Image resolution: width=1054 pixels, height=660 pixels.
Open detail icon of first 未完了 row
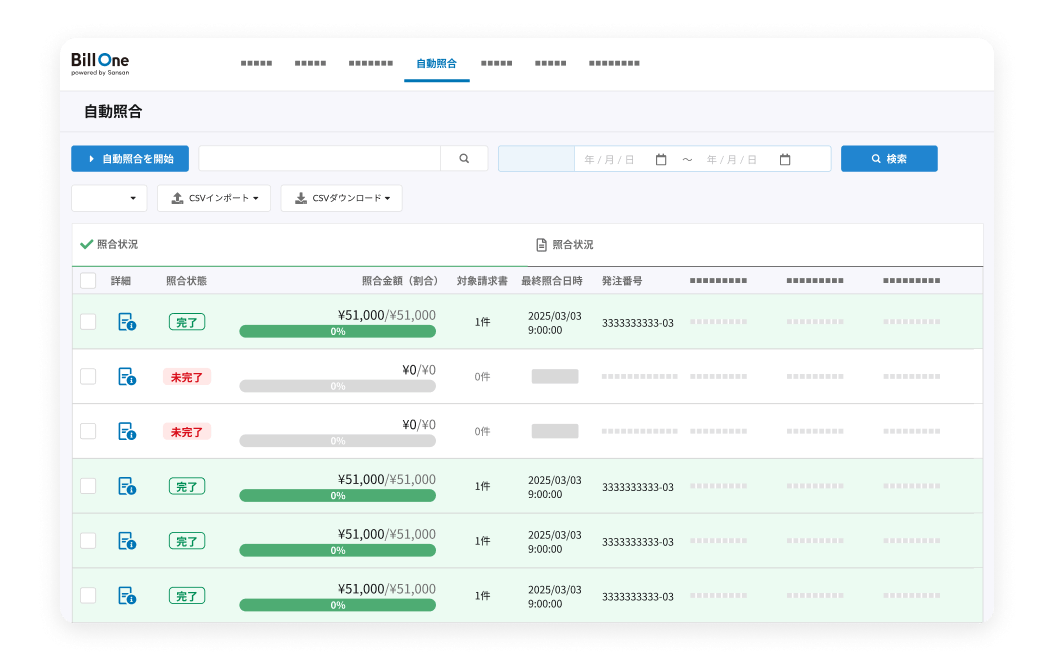pyautogui.click(x=127, y=377)
